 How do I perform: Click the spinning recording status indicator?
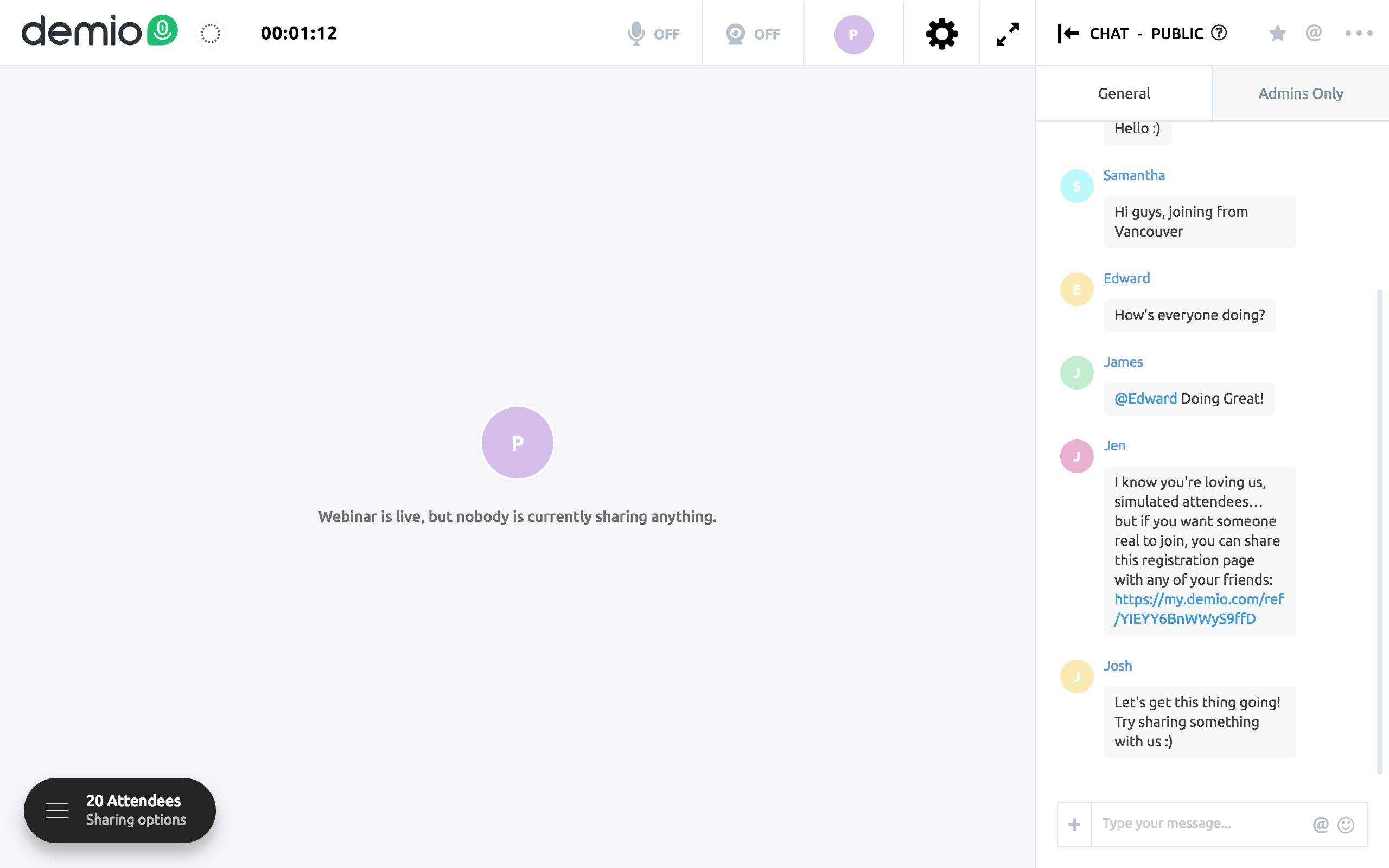(211, 33)
